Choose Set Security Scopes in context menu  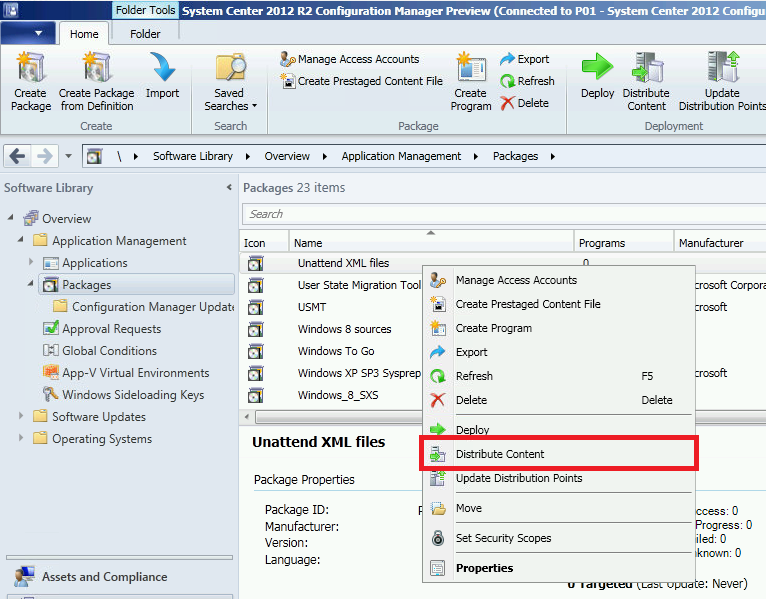click(559, 538)
